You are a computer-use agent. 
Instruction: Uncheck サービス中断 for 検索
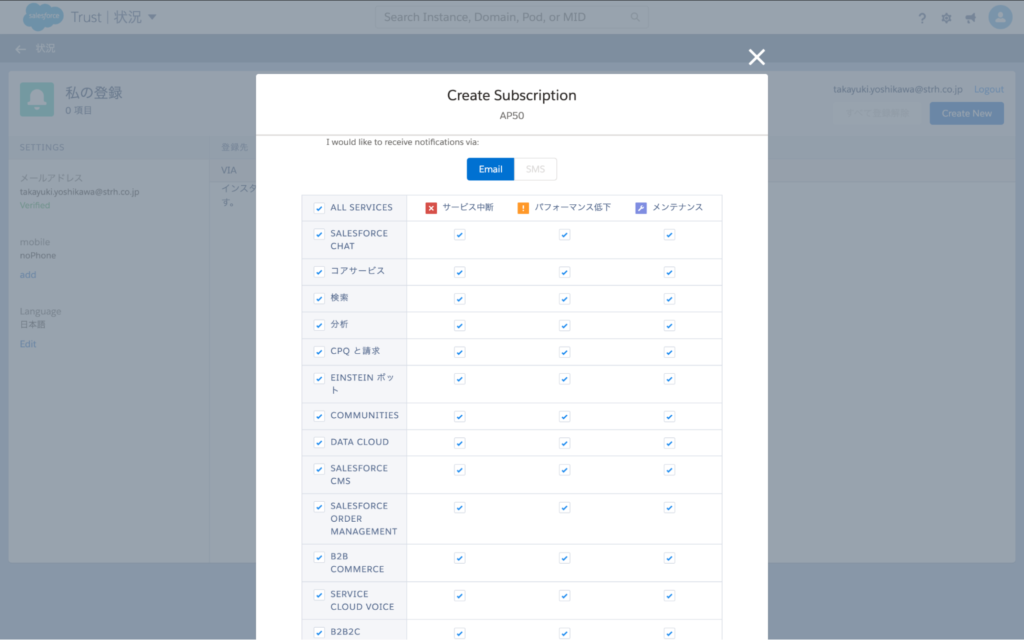460,299
